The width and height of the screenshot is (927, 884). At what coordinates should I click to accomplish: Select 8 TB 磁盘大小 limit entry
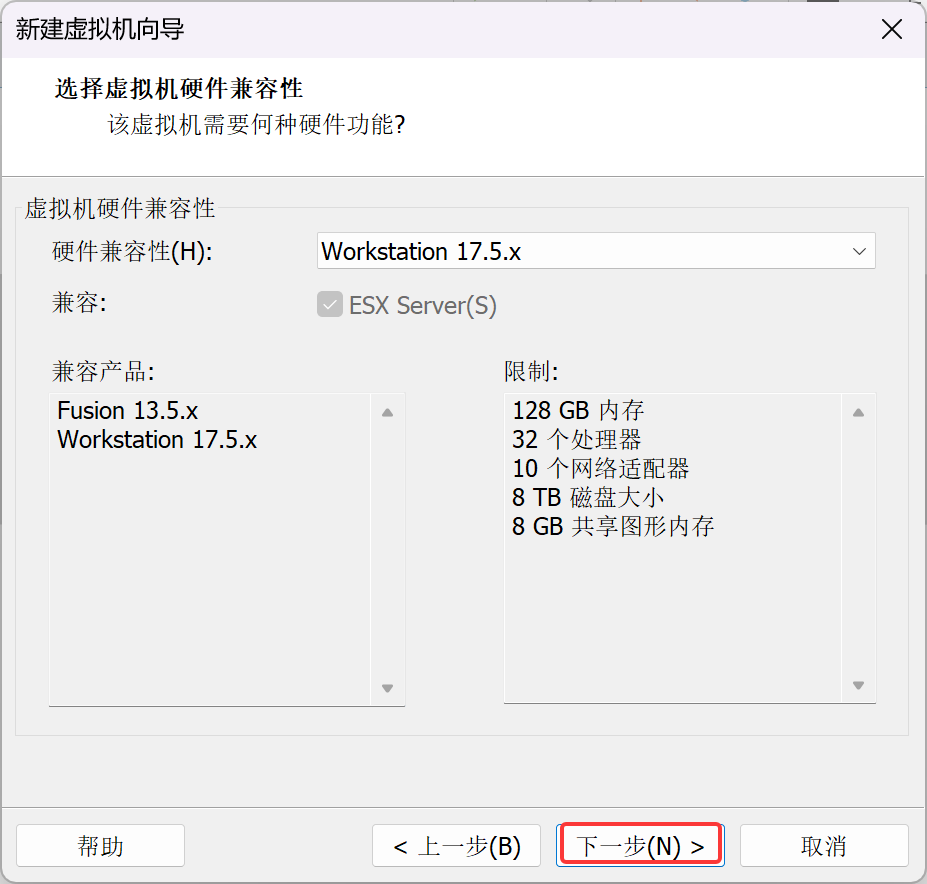[588, 497]
